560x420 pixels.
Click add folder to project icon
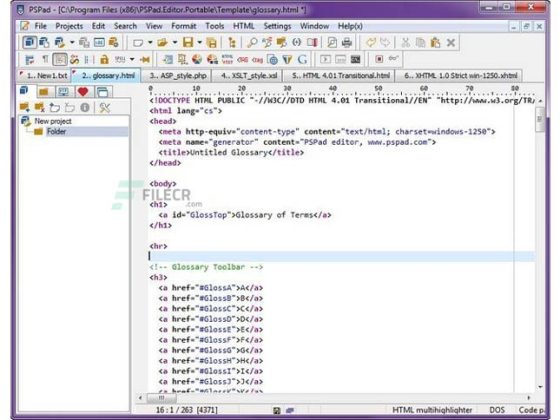click(x=25, y=107)
